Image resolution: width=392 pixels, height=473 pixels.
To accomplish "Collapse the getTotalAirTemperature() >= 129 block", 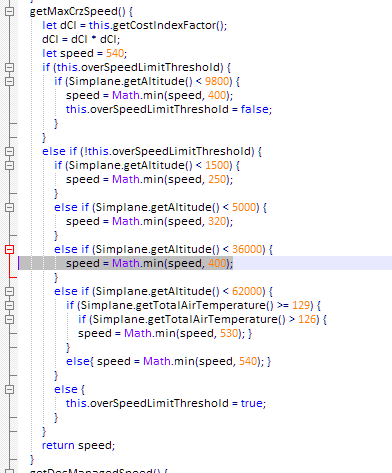I will pos(10,305).
